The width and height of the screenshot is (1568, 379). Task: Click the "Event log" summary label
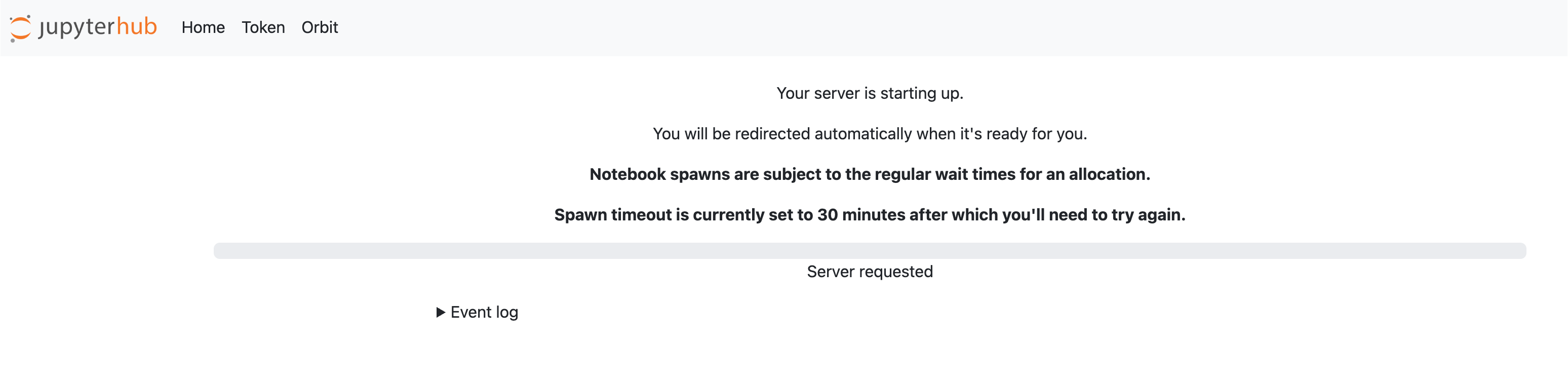[x=484, y=313]
